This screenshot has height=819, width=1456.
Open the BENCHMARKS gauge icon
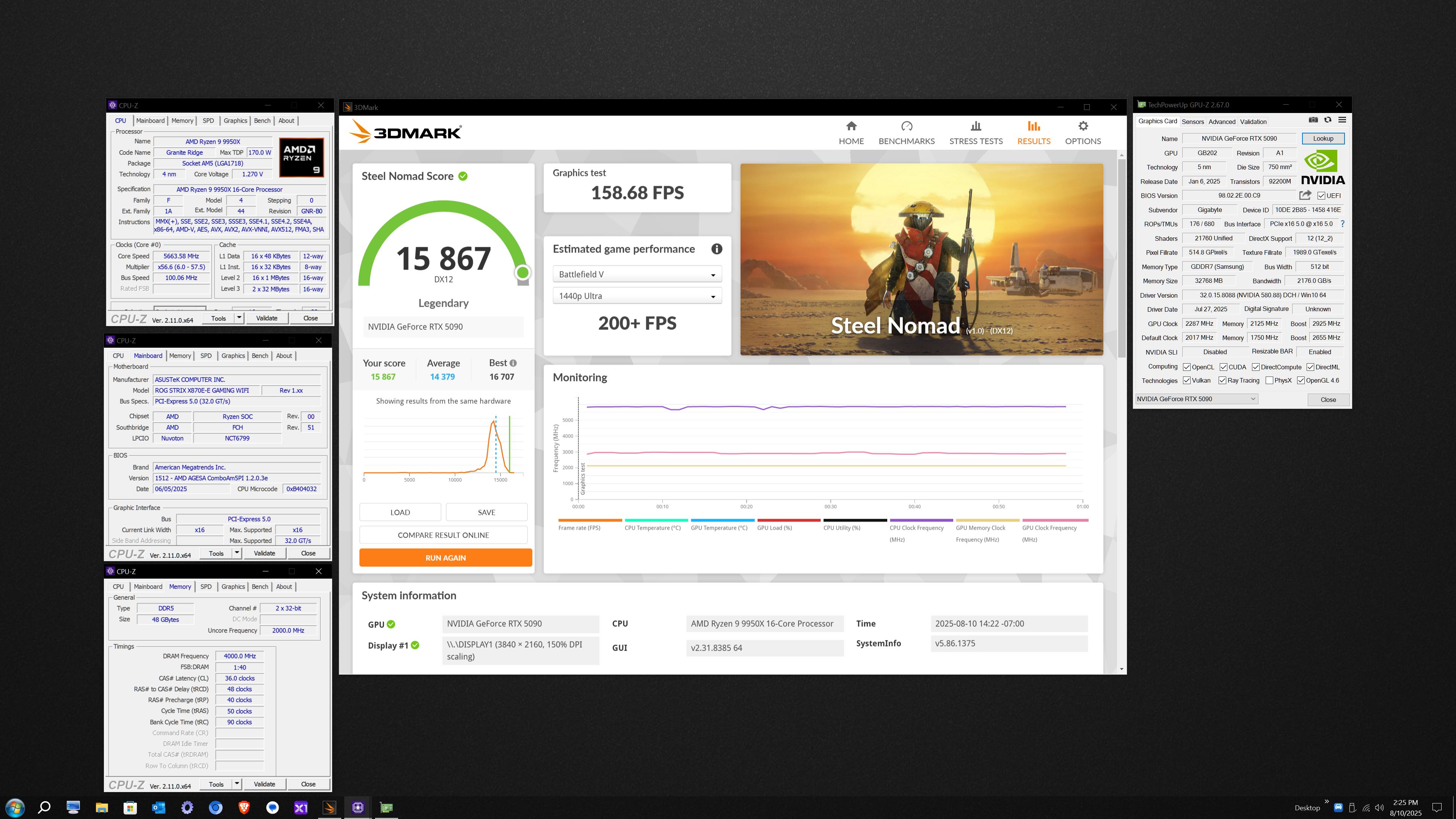(906, 126)
